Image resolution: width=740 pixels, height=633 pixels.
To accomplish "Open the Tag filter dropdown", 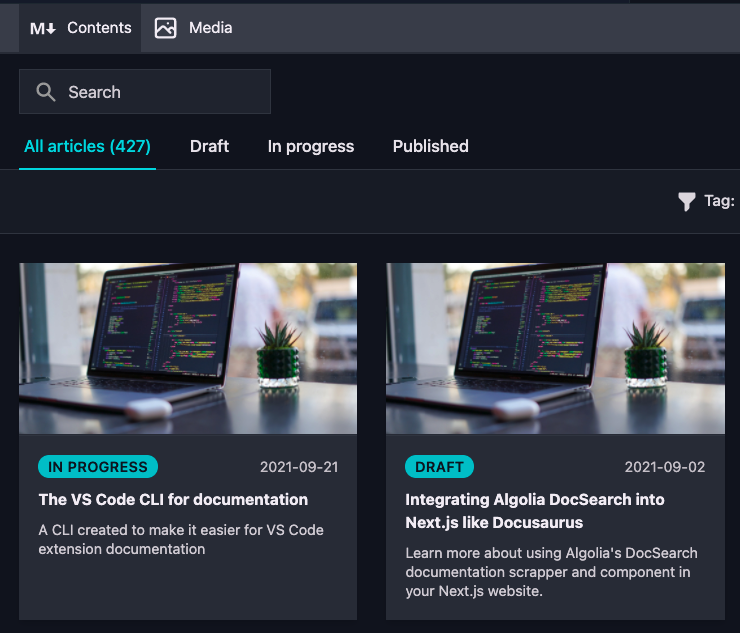I will coord(719,201).
